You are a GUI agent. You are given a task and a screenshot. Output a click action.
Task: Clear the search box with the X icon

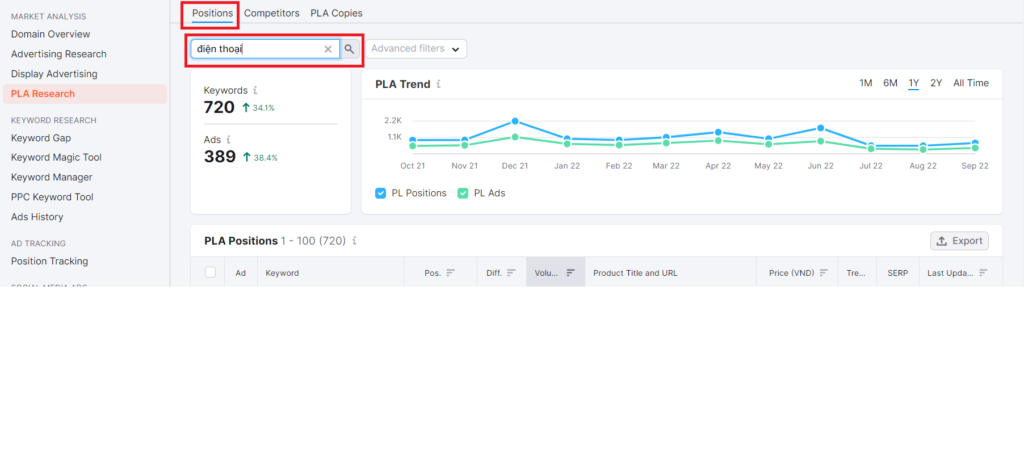tap(328, 49)
